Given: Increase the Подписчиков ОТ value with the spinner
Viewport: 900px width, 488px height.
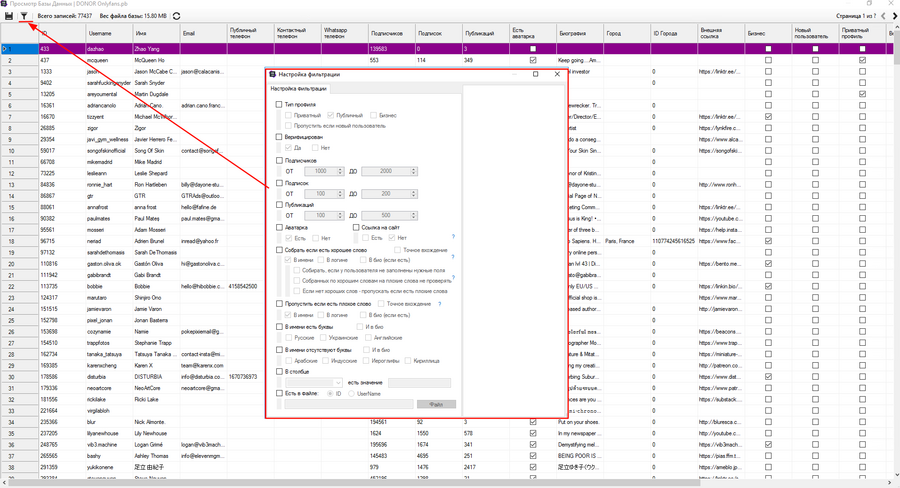Looking at the screenshot, I should [340, 169].
